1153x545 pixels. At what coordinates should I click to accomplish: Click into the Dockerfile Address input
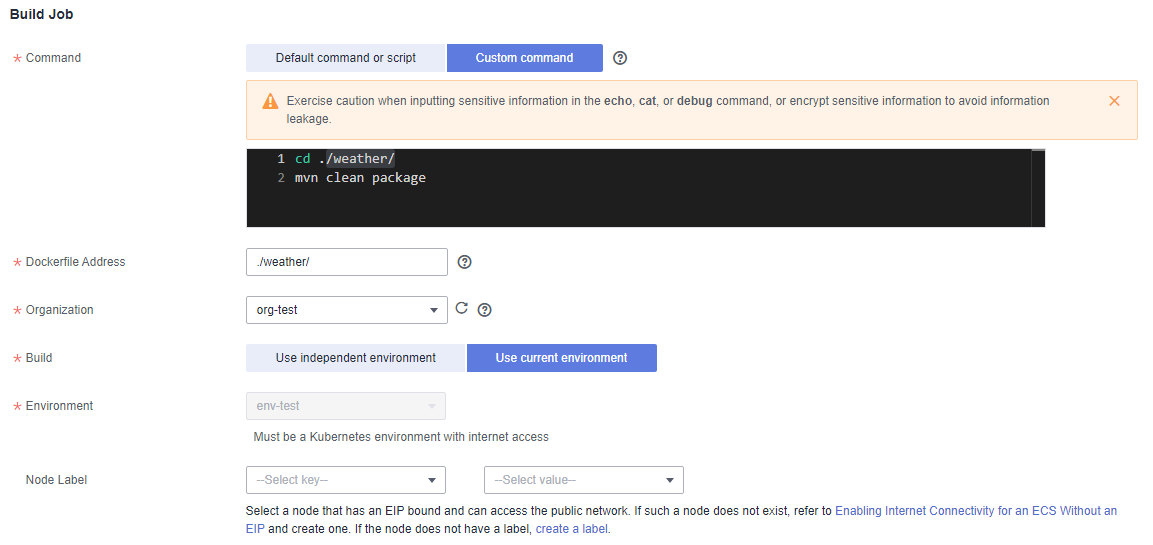(x=346, y=262)
